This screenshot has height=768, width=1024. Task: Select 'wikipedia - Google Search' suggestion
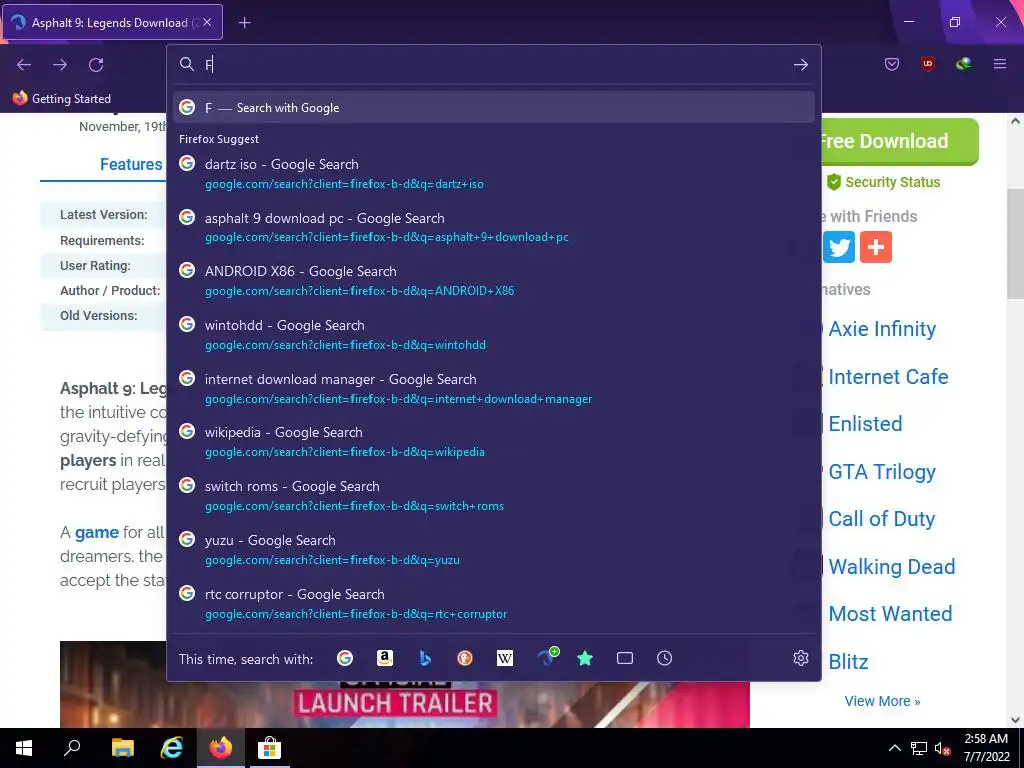pos(494,442)
